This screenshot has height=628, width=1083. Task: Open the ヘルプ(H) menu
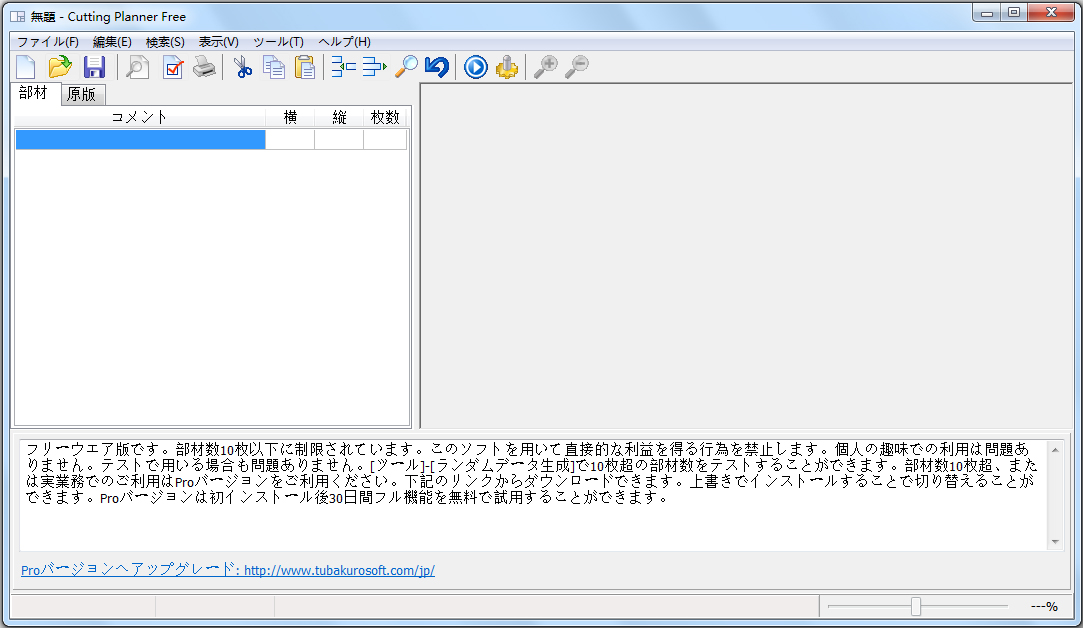344,42
